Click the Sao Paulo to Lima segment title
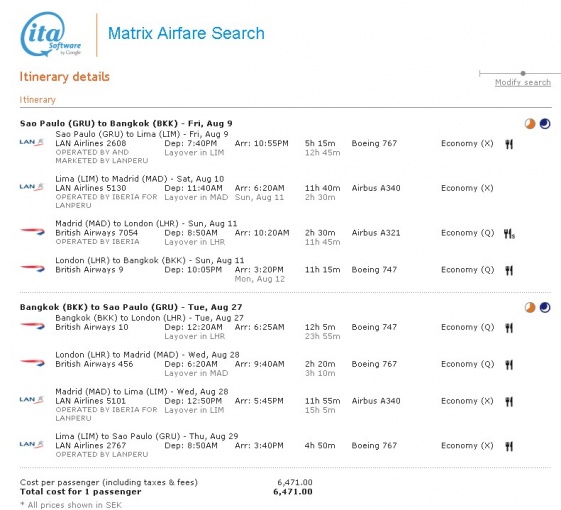The height and width of the screenshot is (510, 561). coord(142,134)
